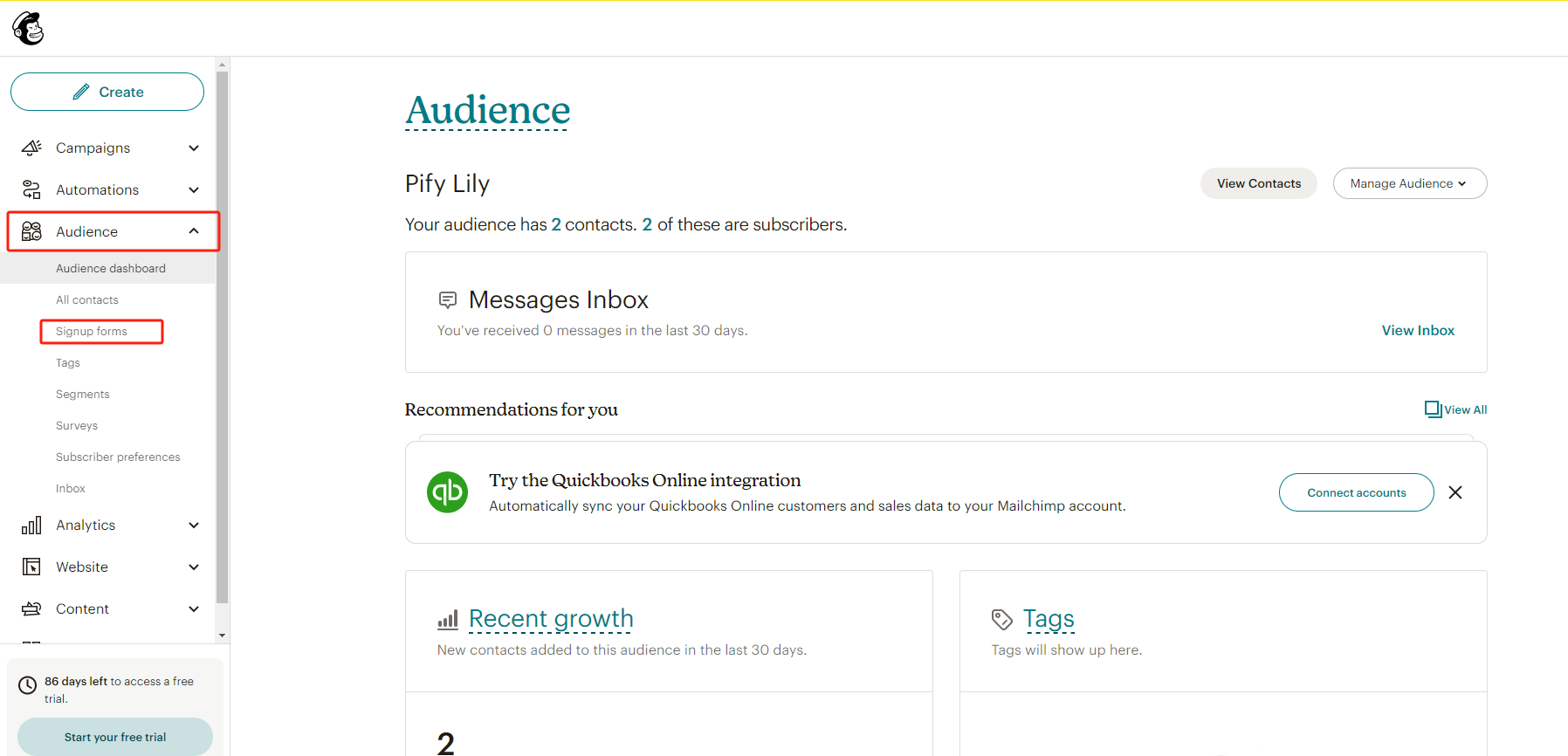1568x756 pixels.
Task: Open Signup forms submenu item
Action: click(92, 331)
